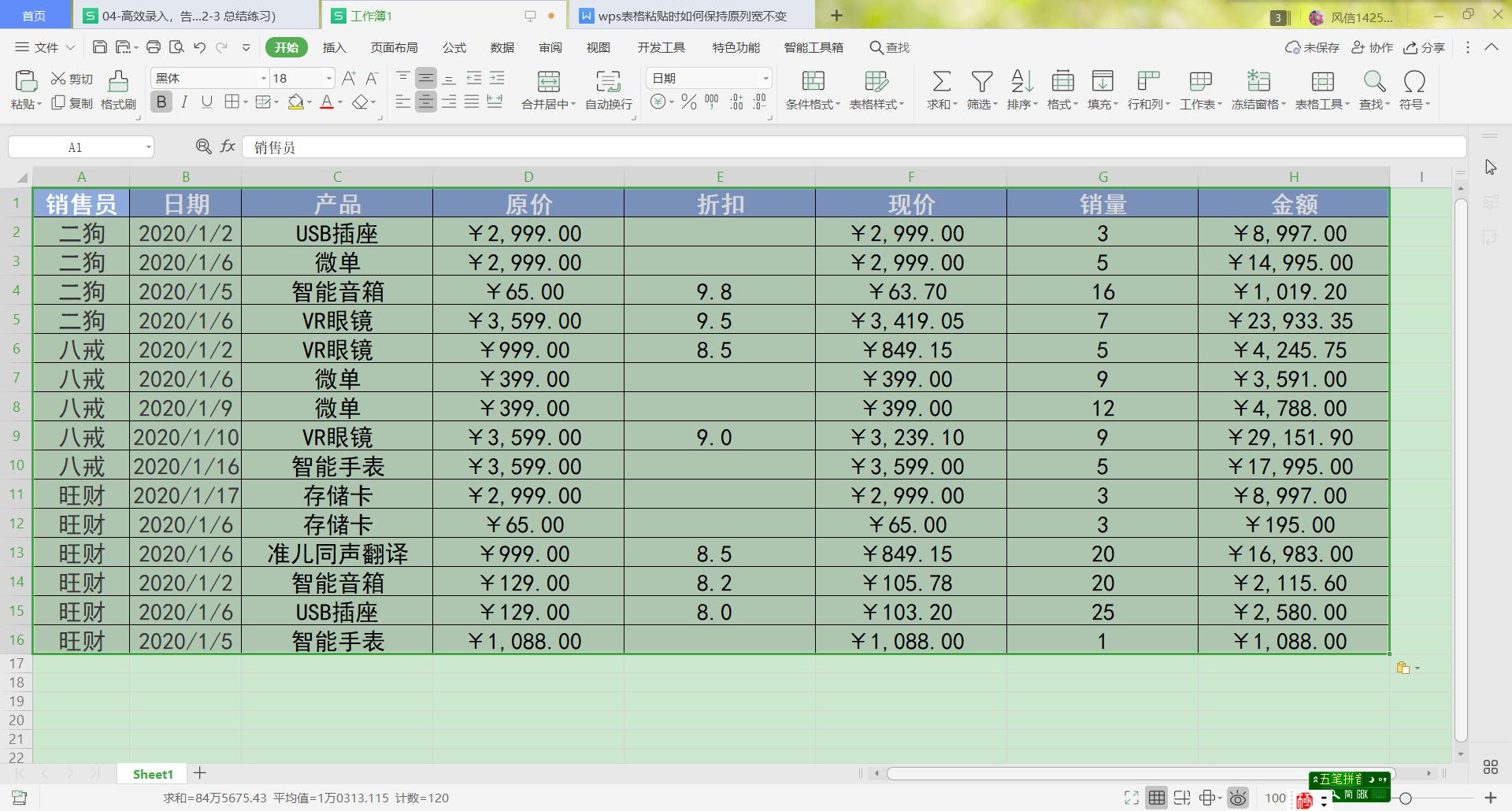Open the font name dropdown showing 黑体
The image size is (1512, 811).
tap(263, 78)
